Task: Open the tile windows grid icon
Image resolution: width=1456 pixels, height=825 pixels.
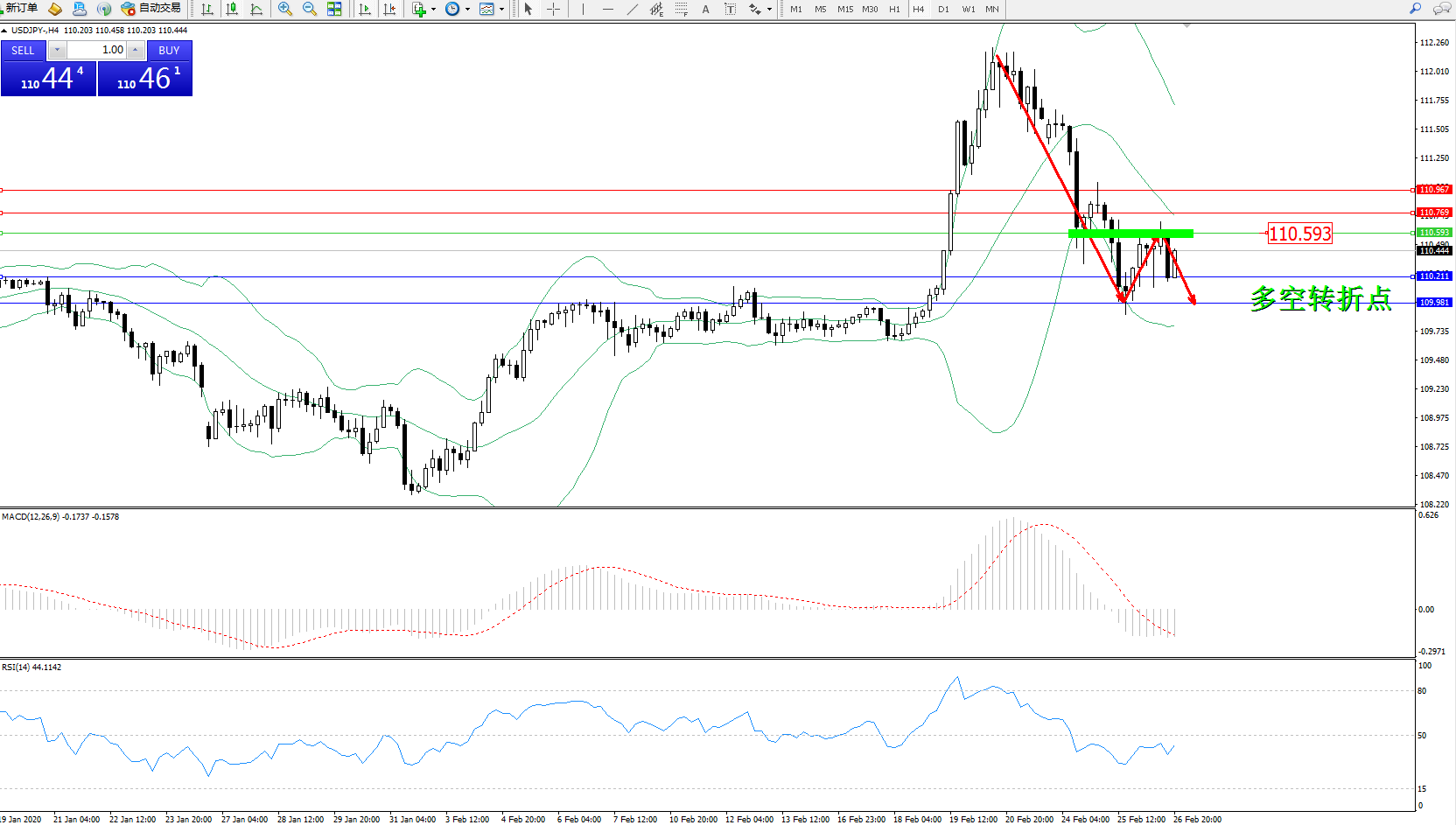Action: (334, 9)
